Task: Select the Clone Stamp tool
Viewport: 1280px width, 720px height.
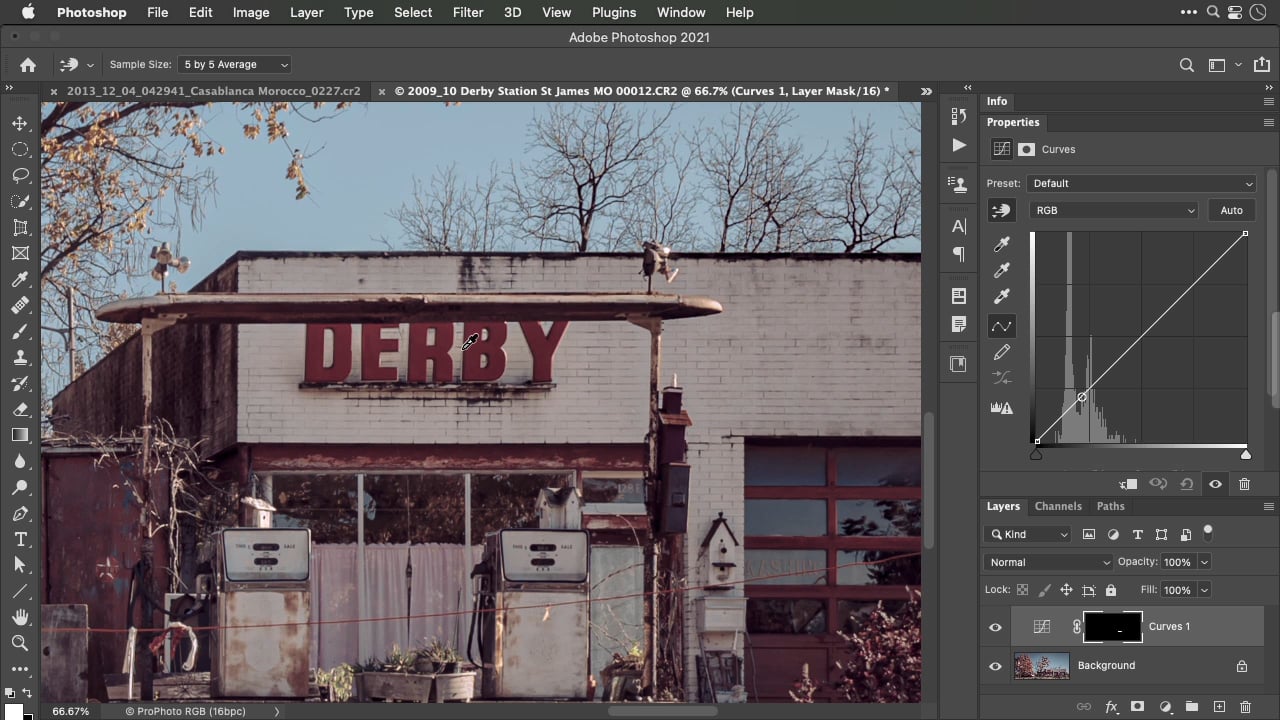Action: coord(20,357)
